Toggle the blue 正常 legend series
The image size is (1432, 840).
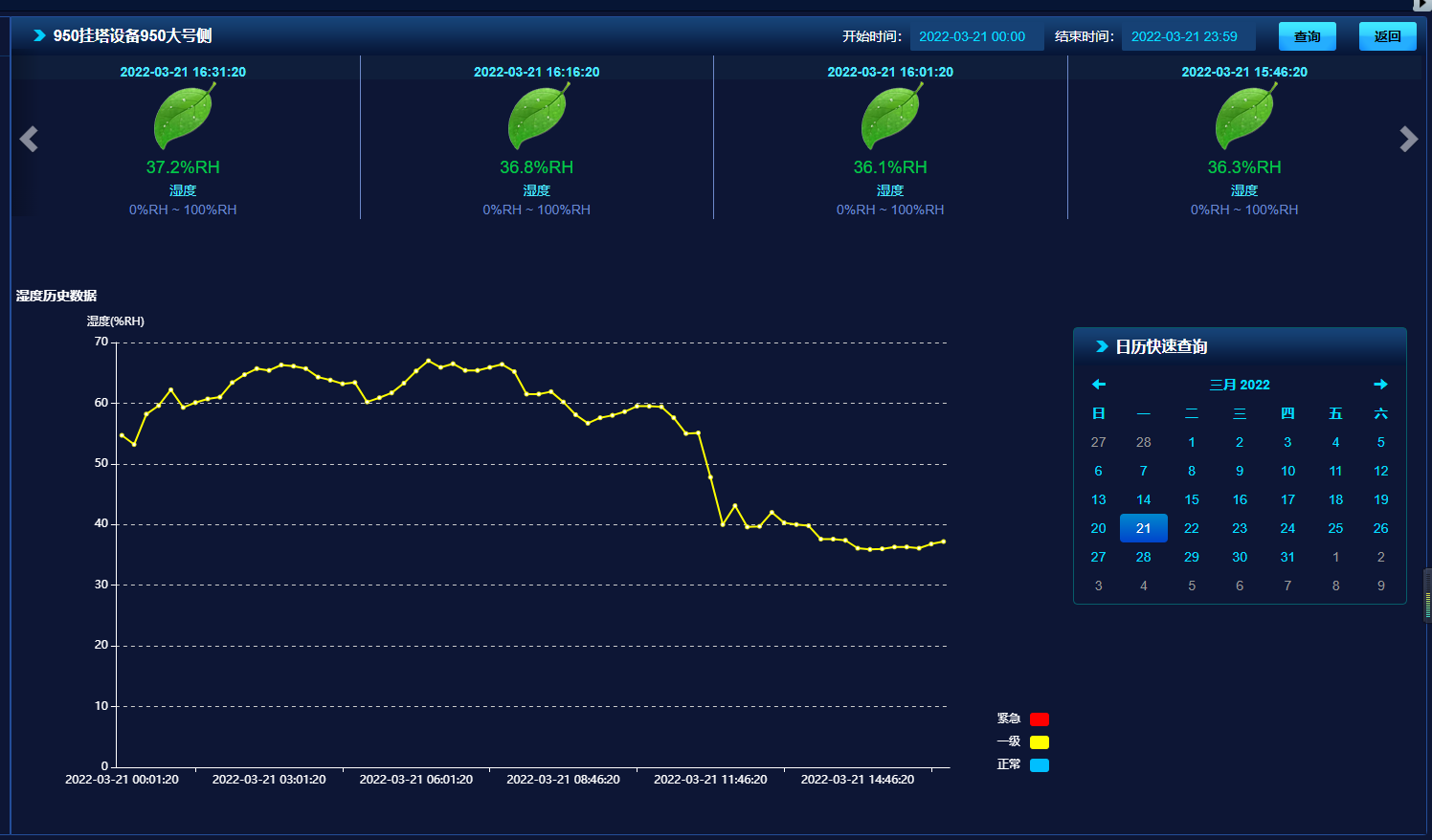(x=1039, y=765)
